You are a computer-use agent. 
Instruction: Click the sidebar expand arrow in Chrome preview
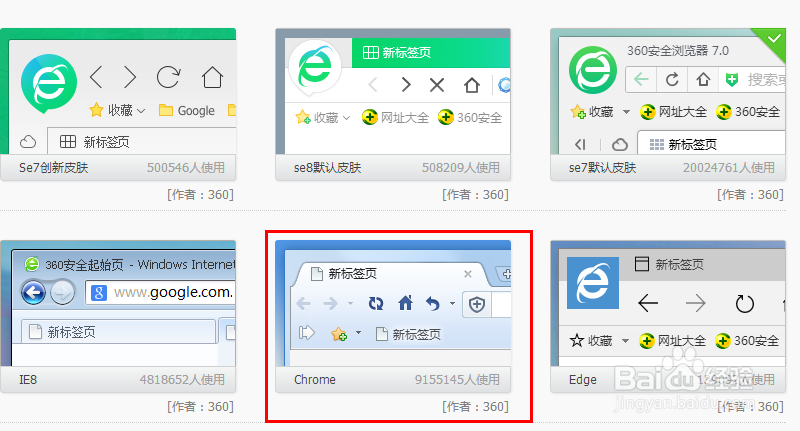click(306, 333)
